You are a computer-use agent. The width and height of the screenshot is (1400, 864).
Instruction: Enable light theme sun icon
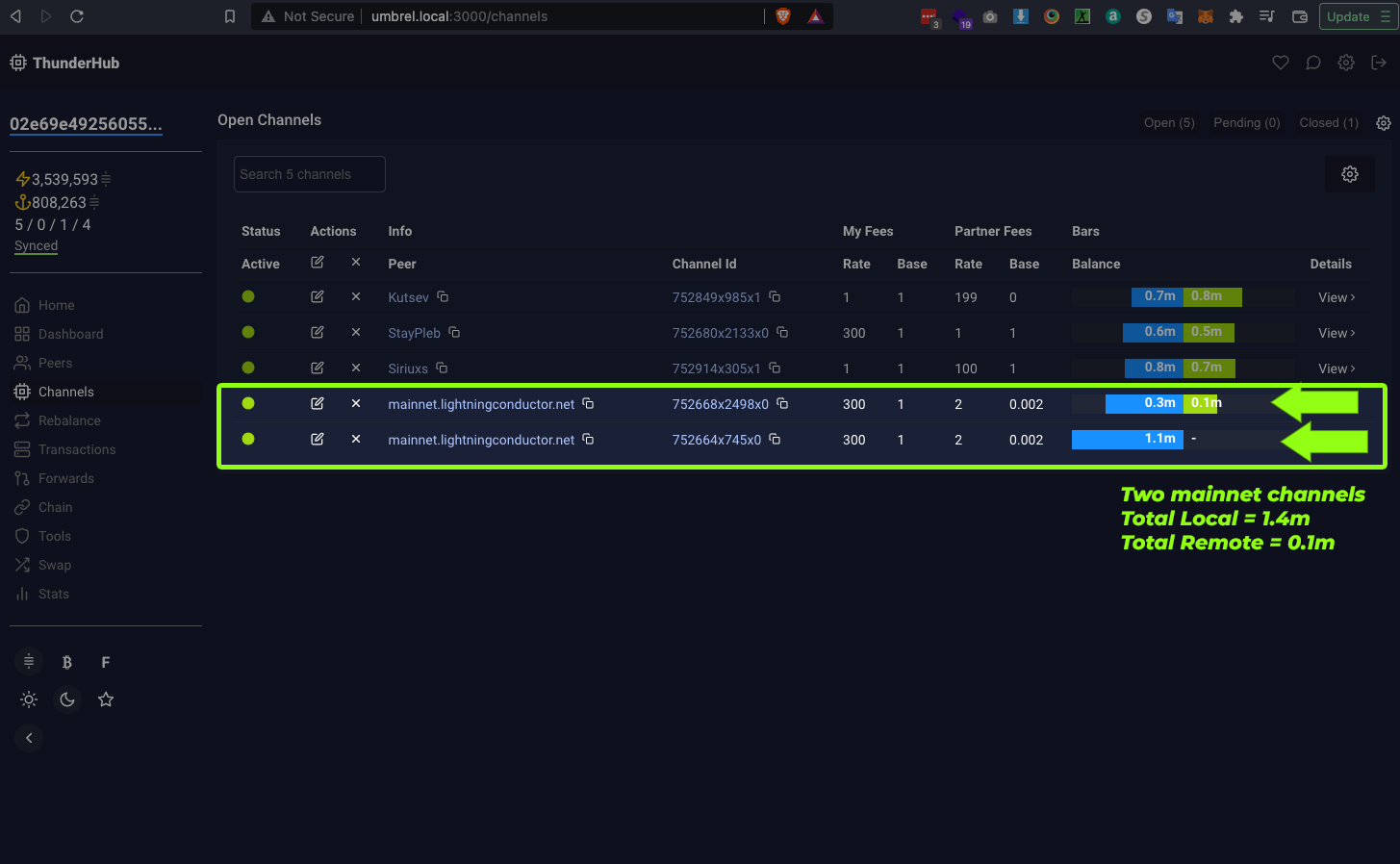pyautogui.click(x=29, y=699)
